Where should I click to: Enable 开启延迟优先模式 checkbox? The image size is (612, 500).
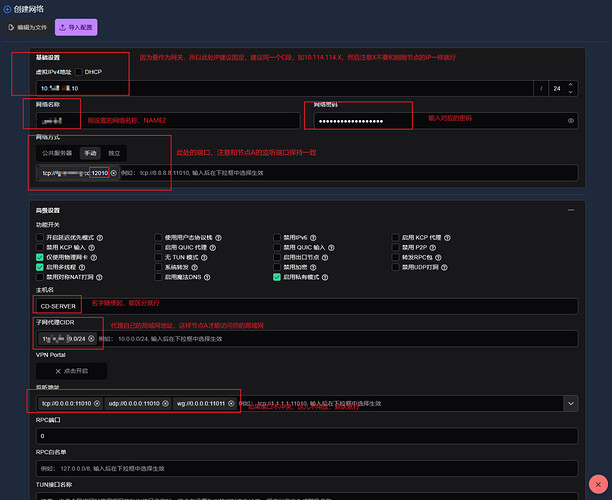click(40, 237)
